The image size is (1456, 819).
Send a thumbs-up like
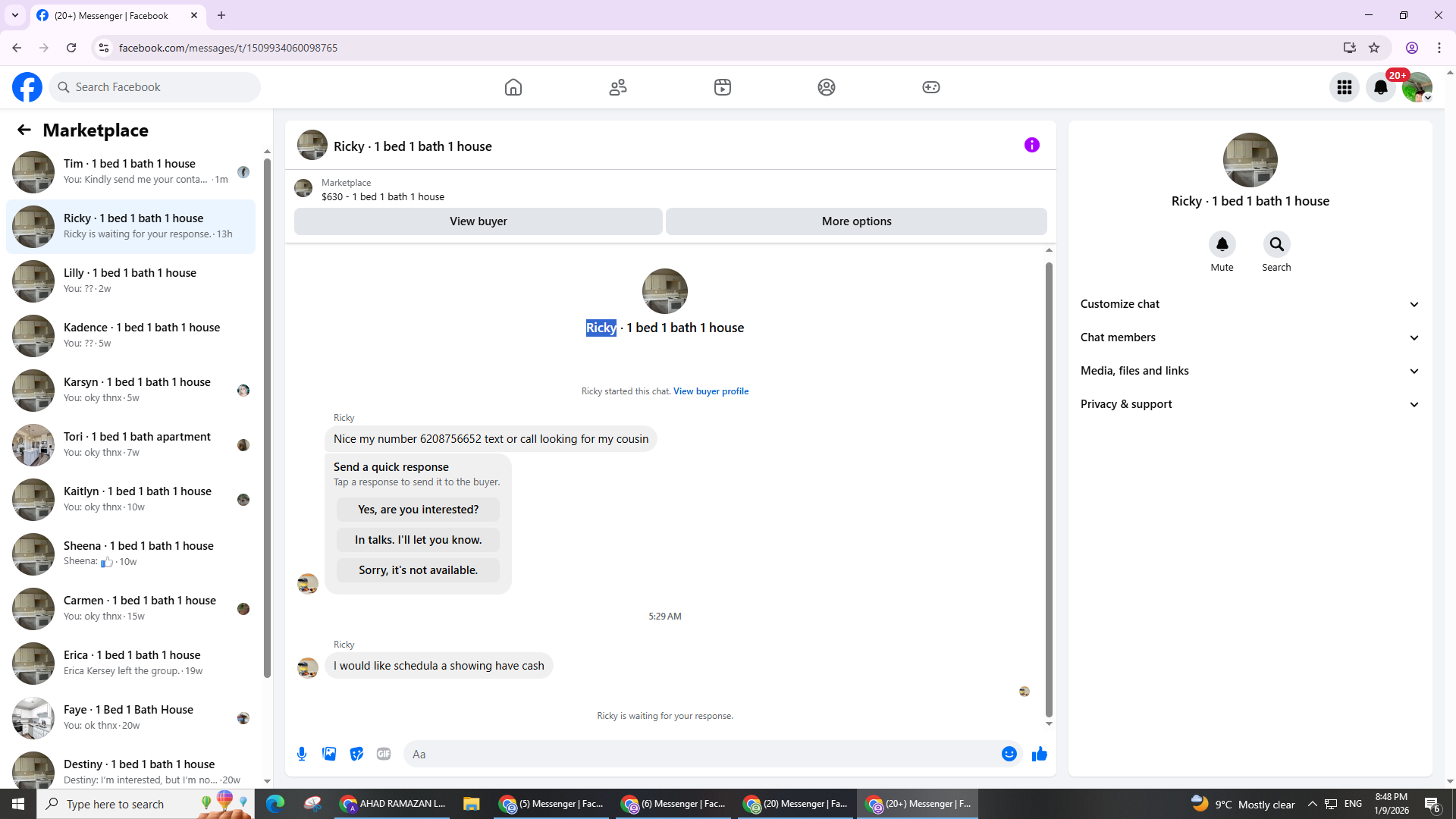tap(1039, 754)
